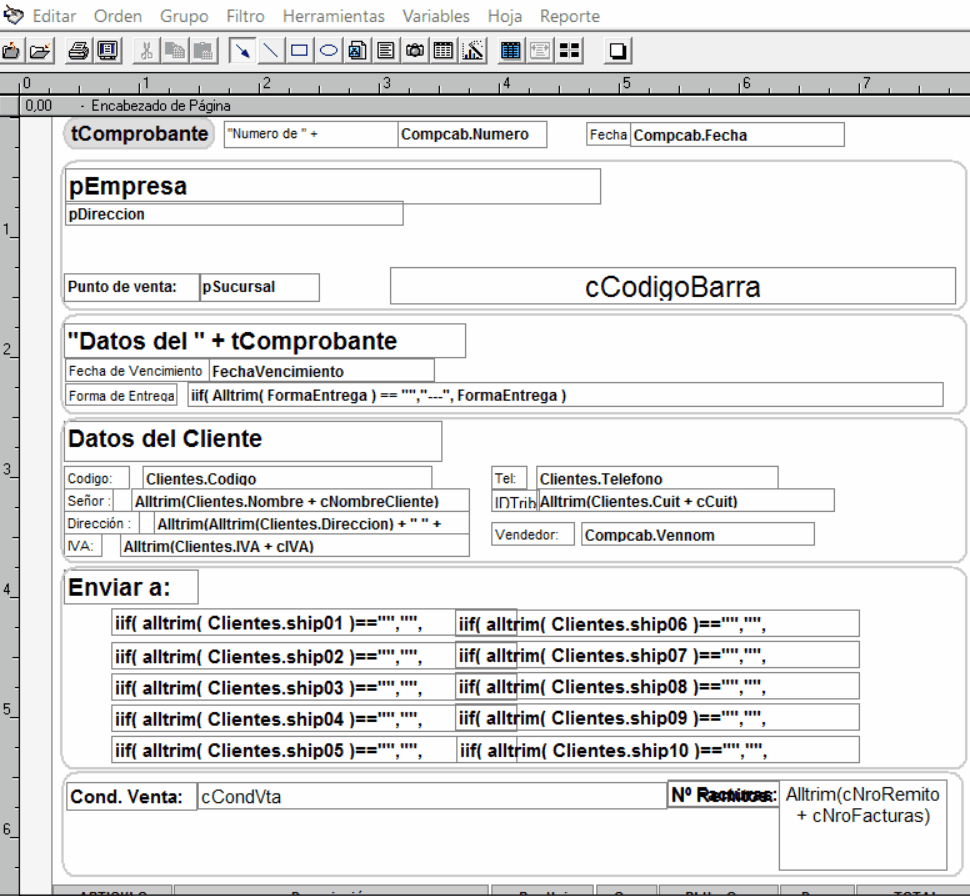
Task: Select the Clientes.ship10 expression field
Action: [657, 750]
